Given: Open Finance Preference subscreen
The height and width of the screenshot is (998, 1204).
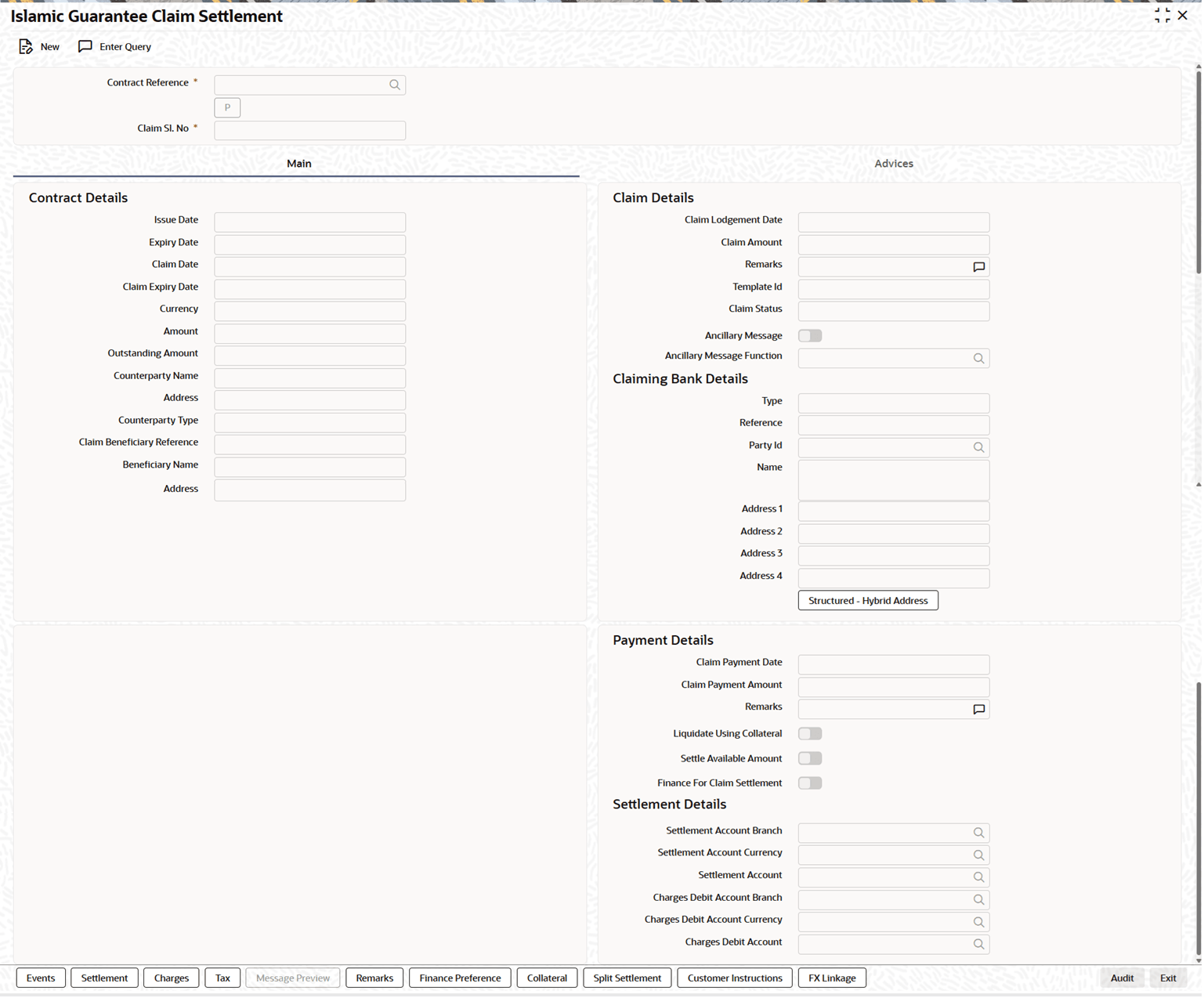Looking at the screenshot, I should tap(460, 978).
